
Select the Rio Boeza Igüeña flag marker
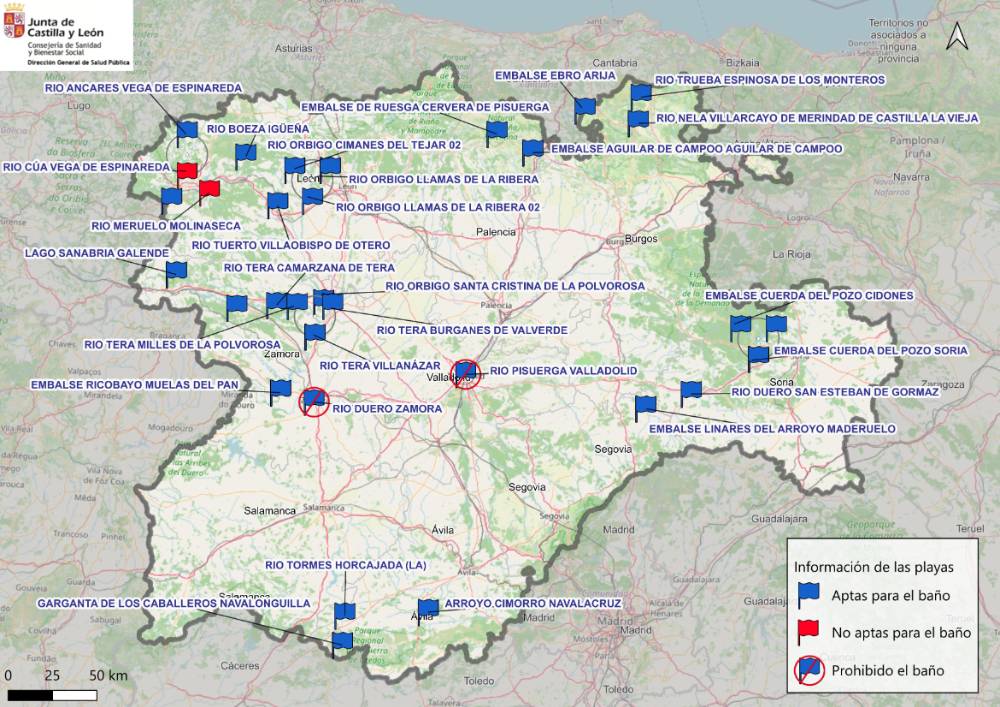pyautogui.click(x=245, y=156)
